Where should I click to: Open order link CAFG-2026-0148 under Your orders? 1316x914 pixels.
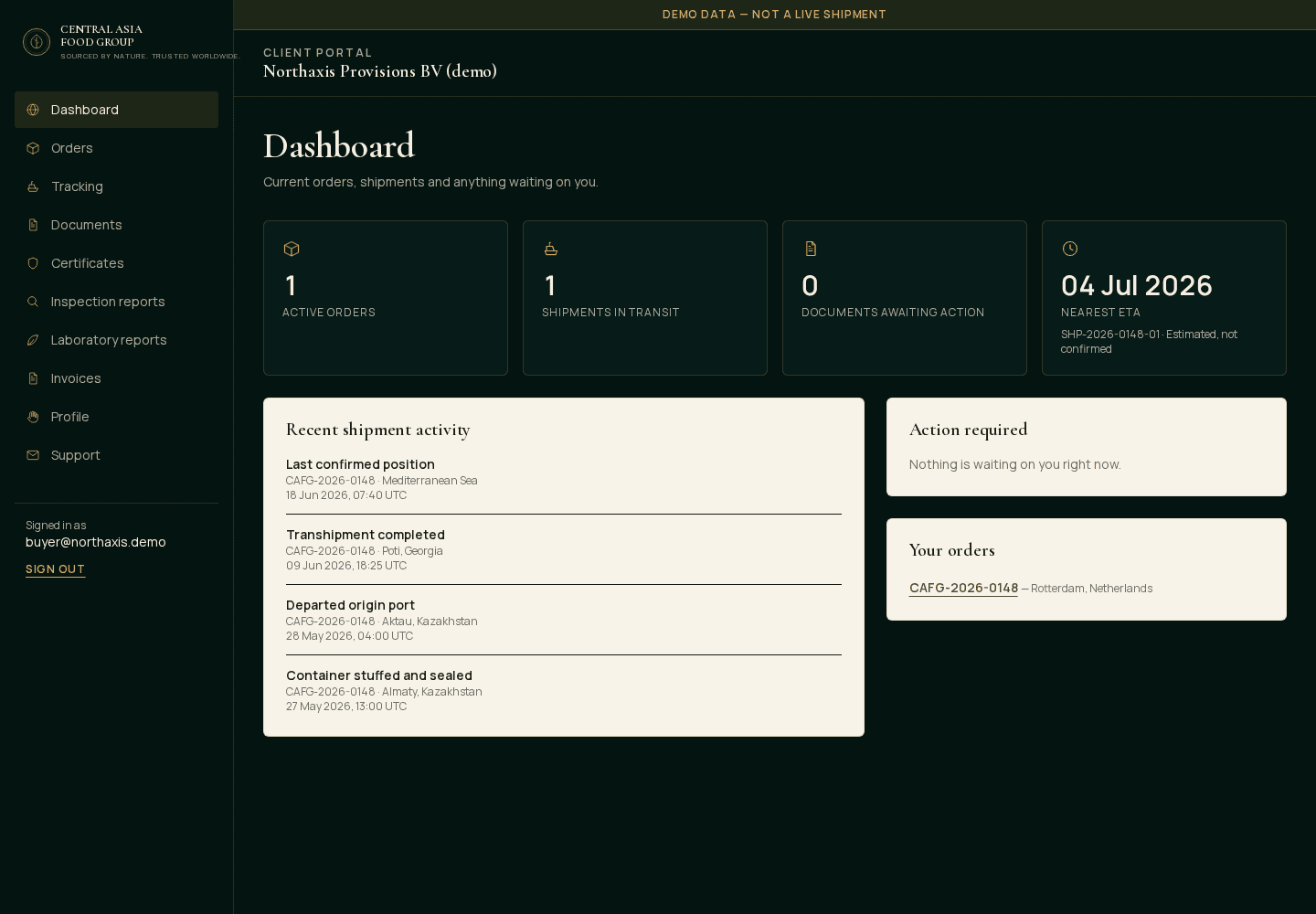point(963,589)
